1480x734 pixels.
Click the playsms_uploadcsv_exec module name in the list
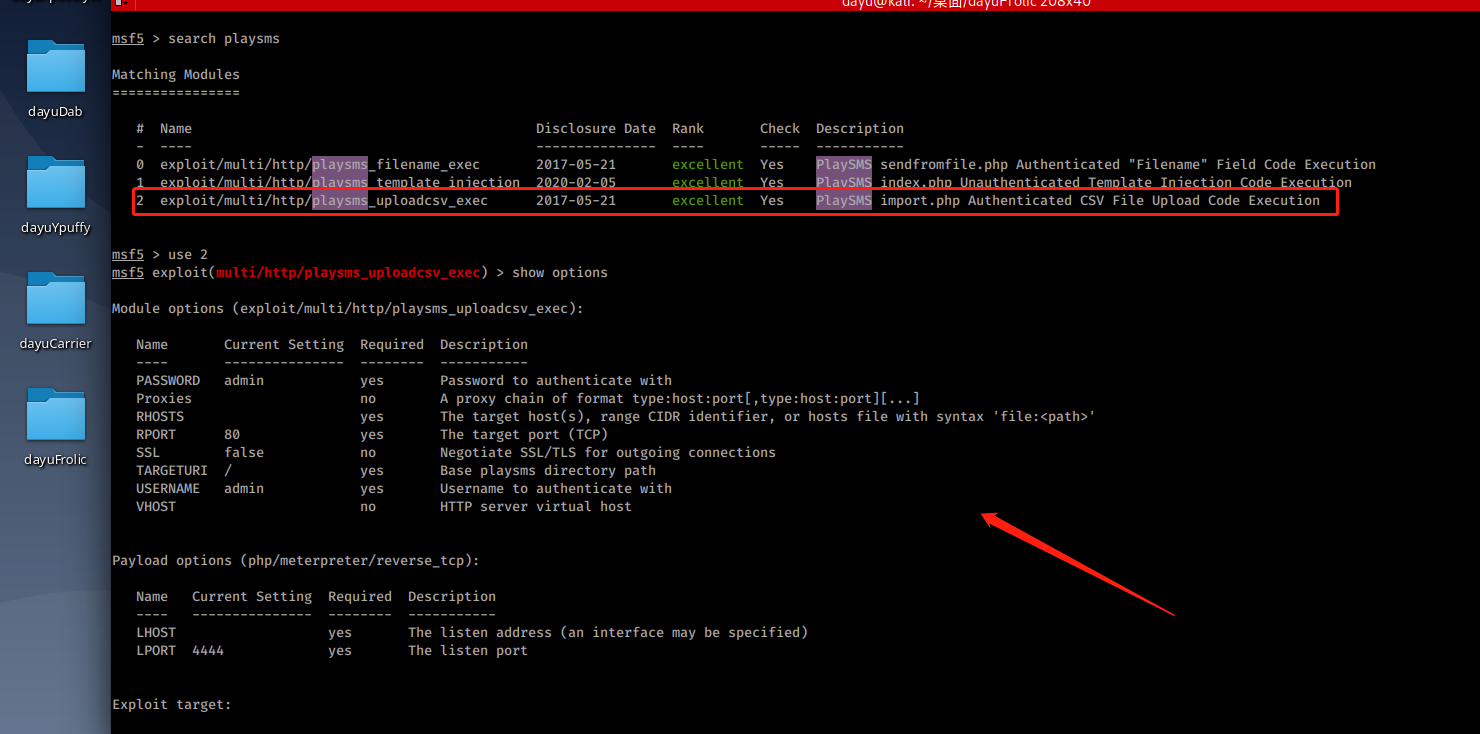click(x=324, y=201)
